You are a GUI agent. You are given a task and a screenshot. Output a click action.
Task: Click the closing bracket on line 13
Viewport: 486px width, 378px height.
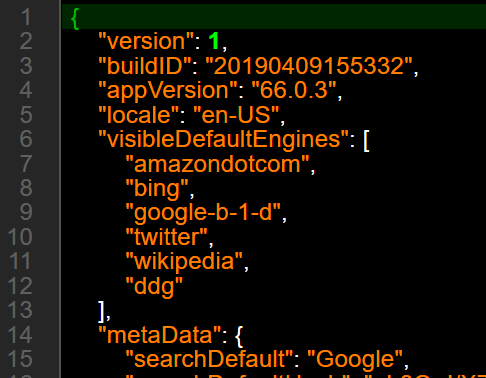(x=101, y=312)
